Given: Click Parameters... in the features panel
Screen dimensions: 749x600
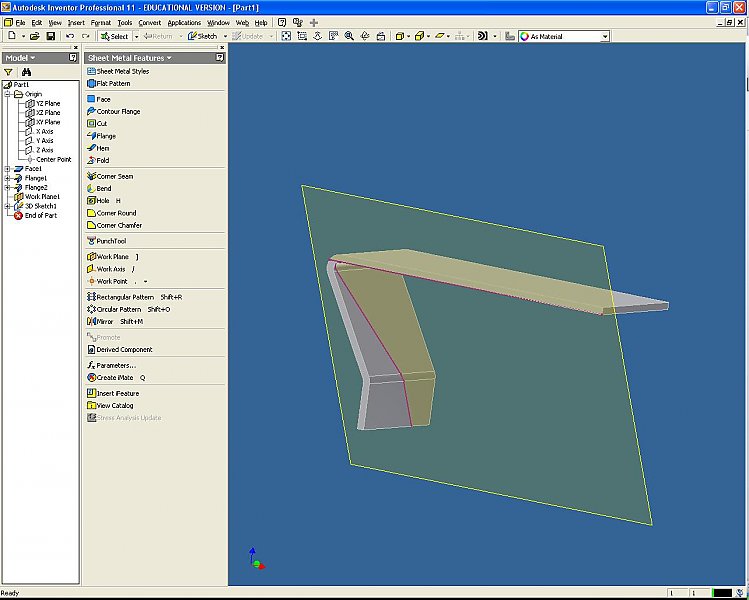Looking at the screenshot, I should (x=116, y=365).
